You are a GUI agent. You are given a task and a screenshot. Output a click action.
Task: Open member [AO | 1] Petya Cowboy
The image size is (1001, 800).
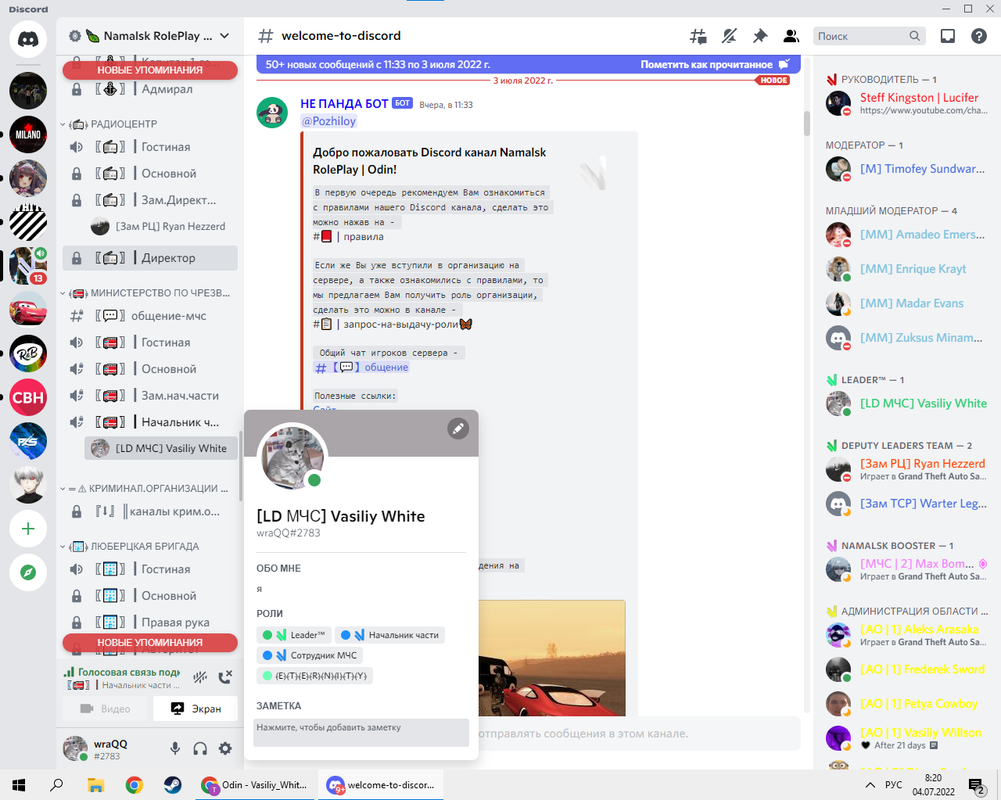pos(907,704)
